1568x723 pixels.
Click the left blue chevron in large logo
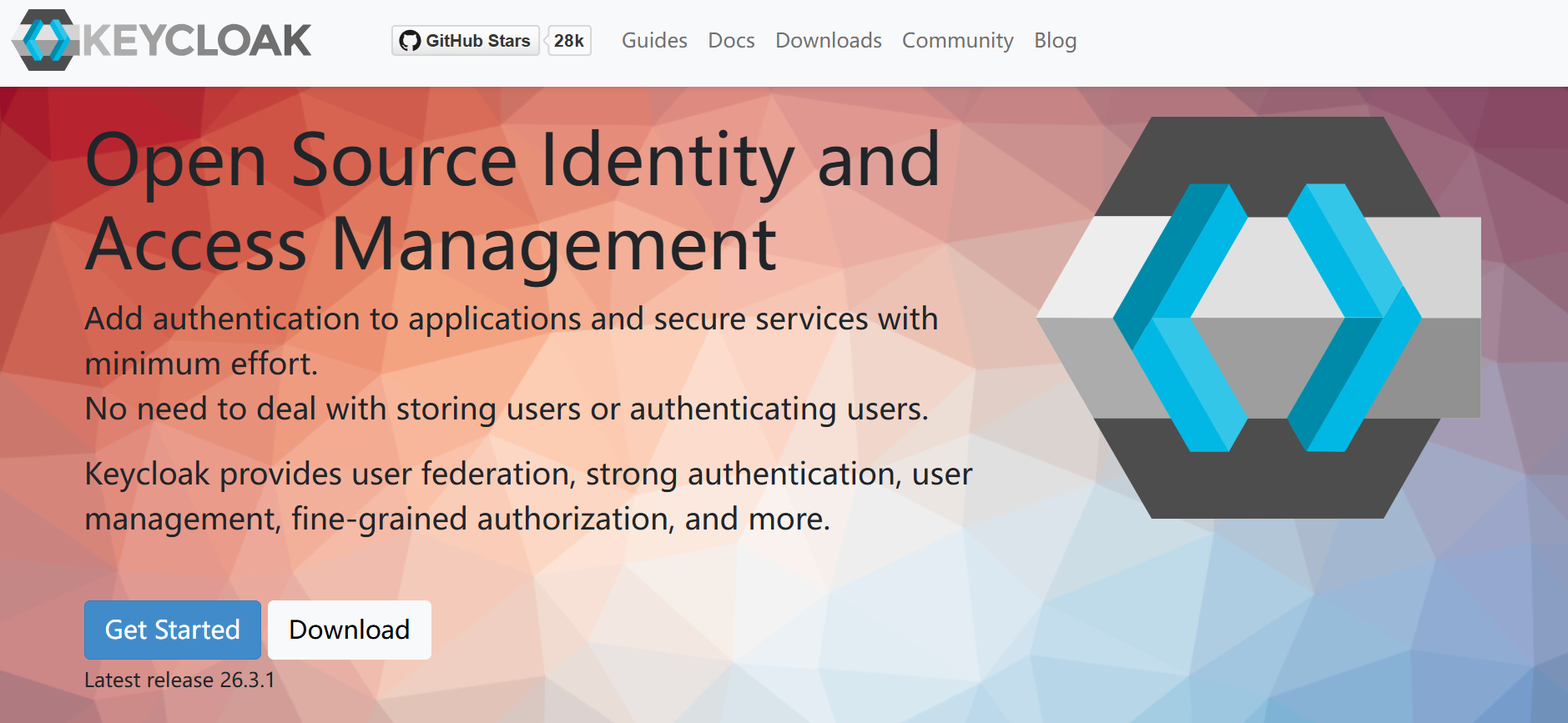pyautogui.click(x=1181, y=318)
